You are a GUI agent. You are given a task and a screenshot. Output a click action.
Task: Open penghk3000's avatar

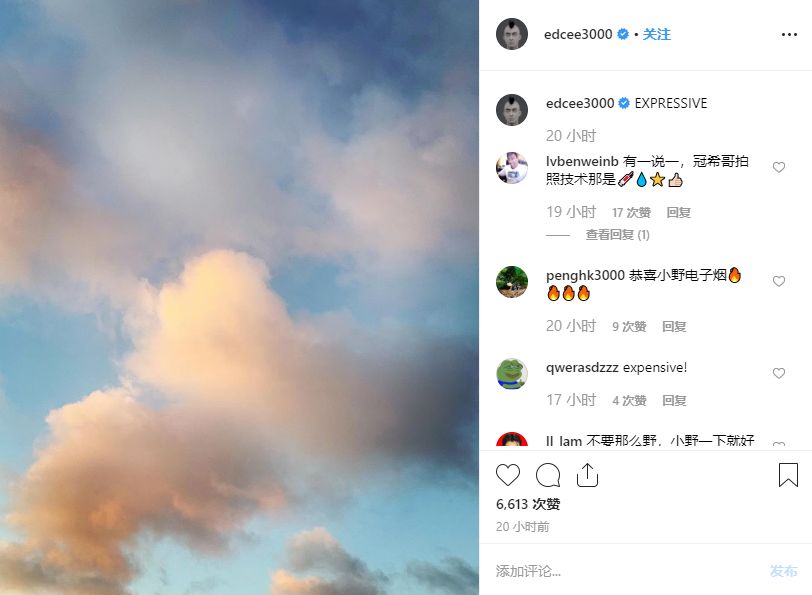(512, 282)
